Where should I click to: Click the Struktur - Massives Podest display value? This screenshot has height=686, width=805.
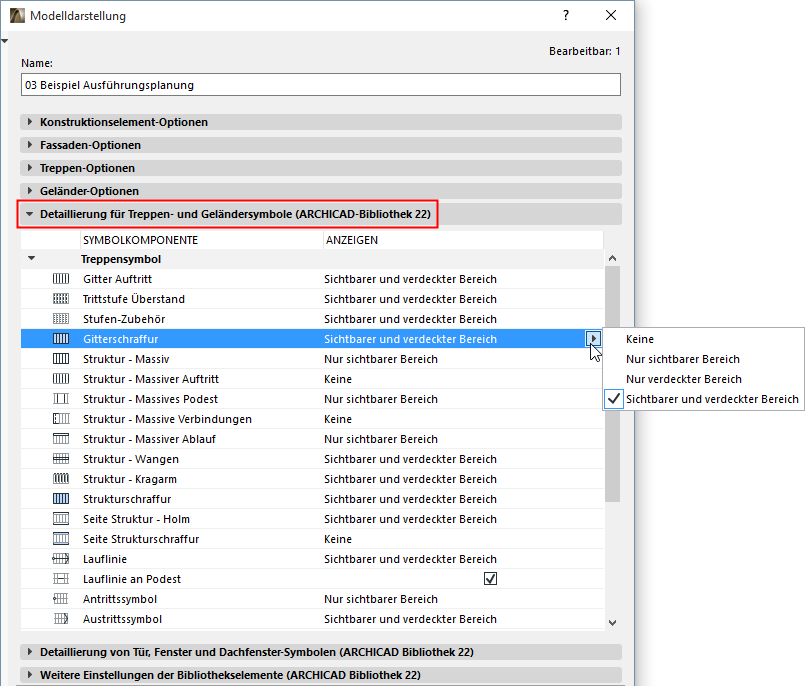[381, 399]
